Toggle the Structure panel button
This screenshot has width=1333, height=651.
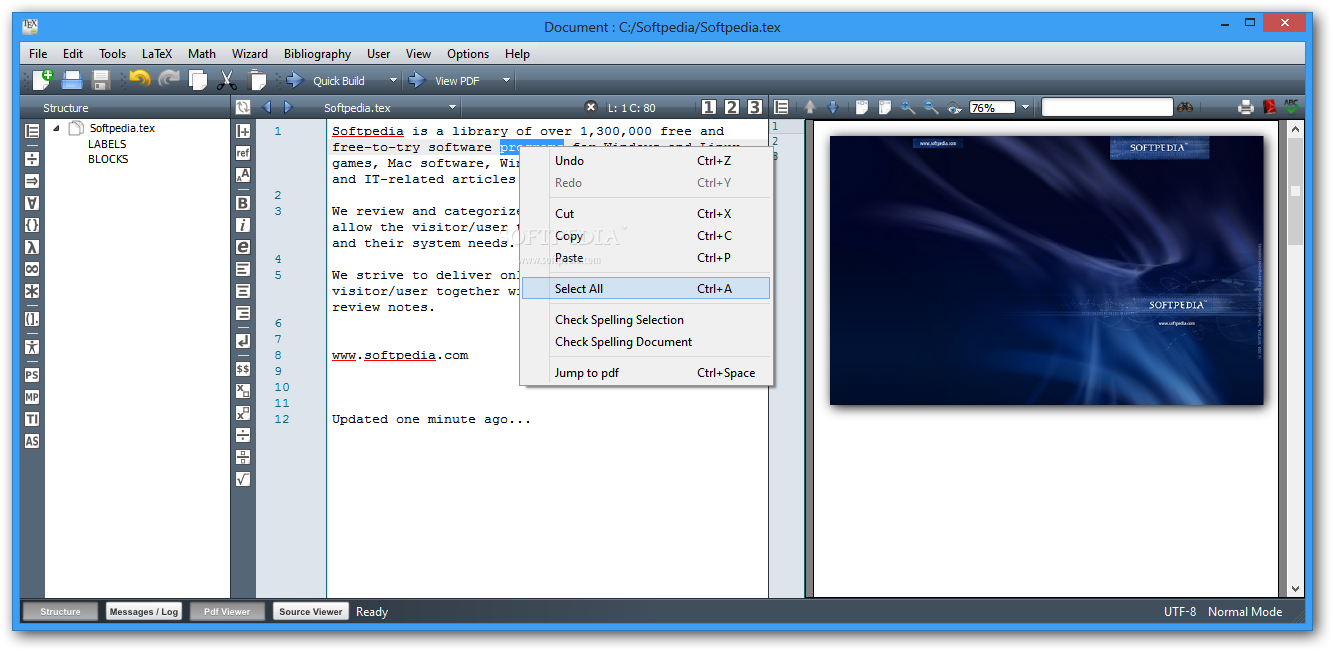60,611
